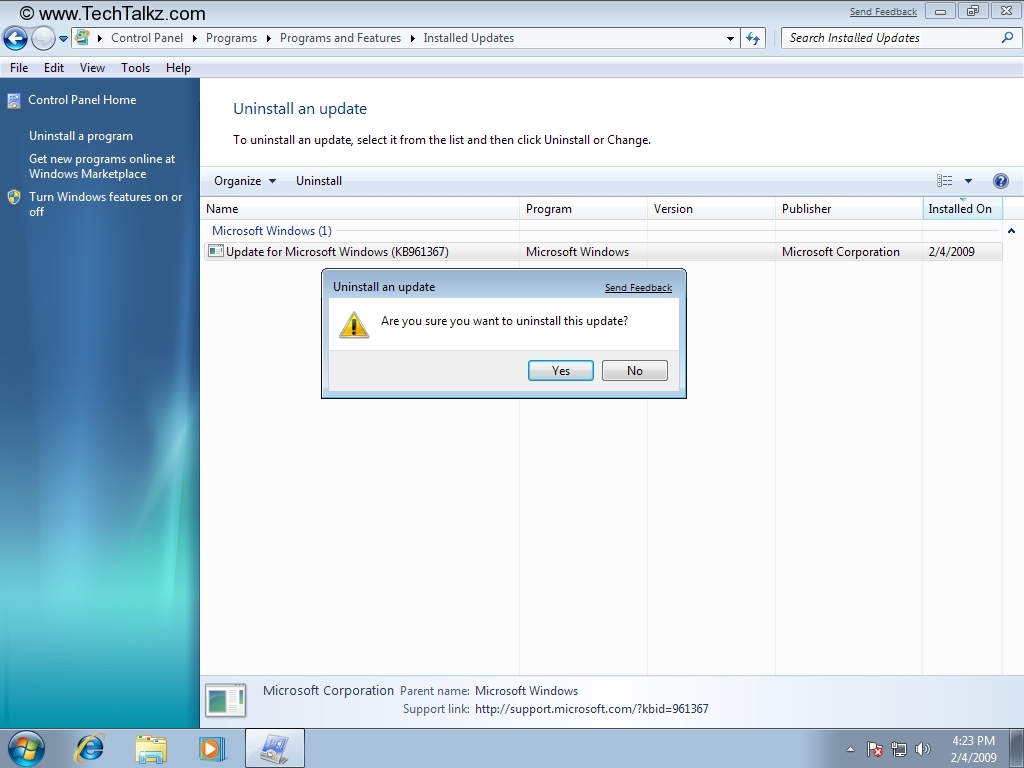Open the Tools menu
Viewport: 1024px width, 768px height.
[x=135, y=68]
